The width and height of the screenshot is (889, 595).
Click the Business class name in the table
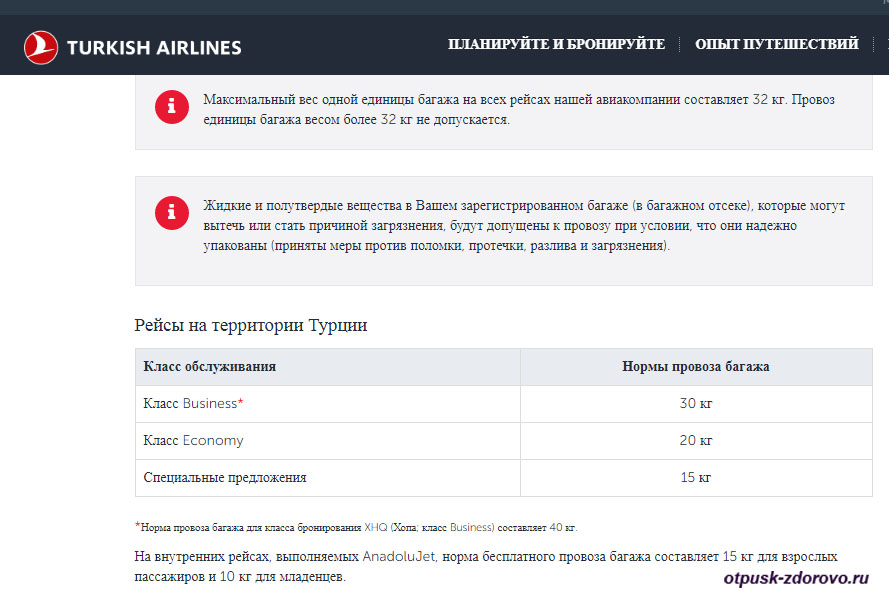pyautogui.click(x=210, y=404)
